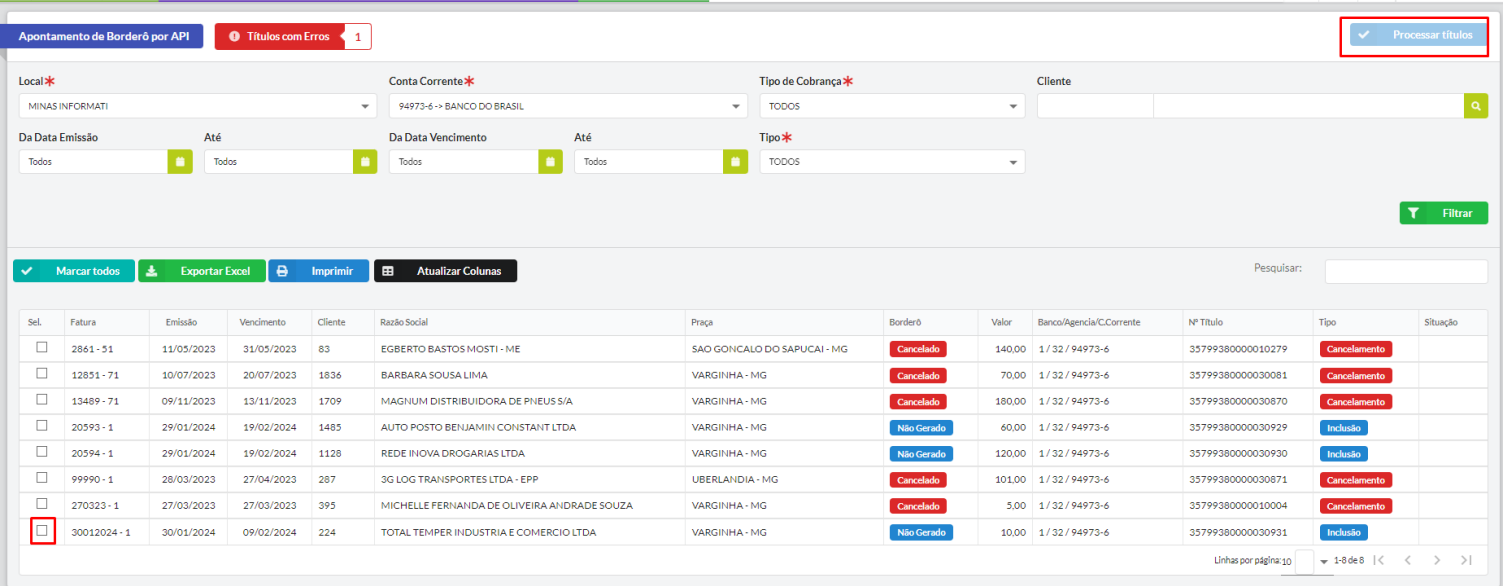Select checkbox for fatura 30012024 - 1
This screenshot has width=1503, height=586.
tap(42, 531)
